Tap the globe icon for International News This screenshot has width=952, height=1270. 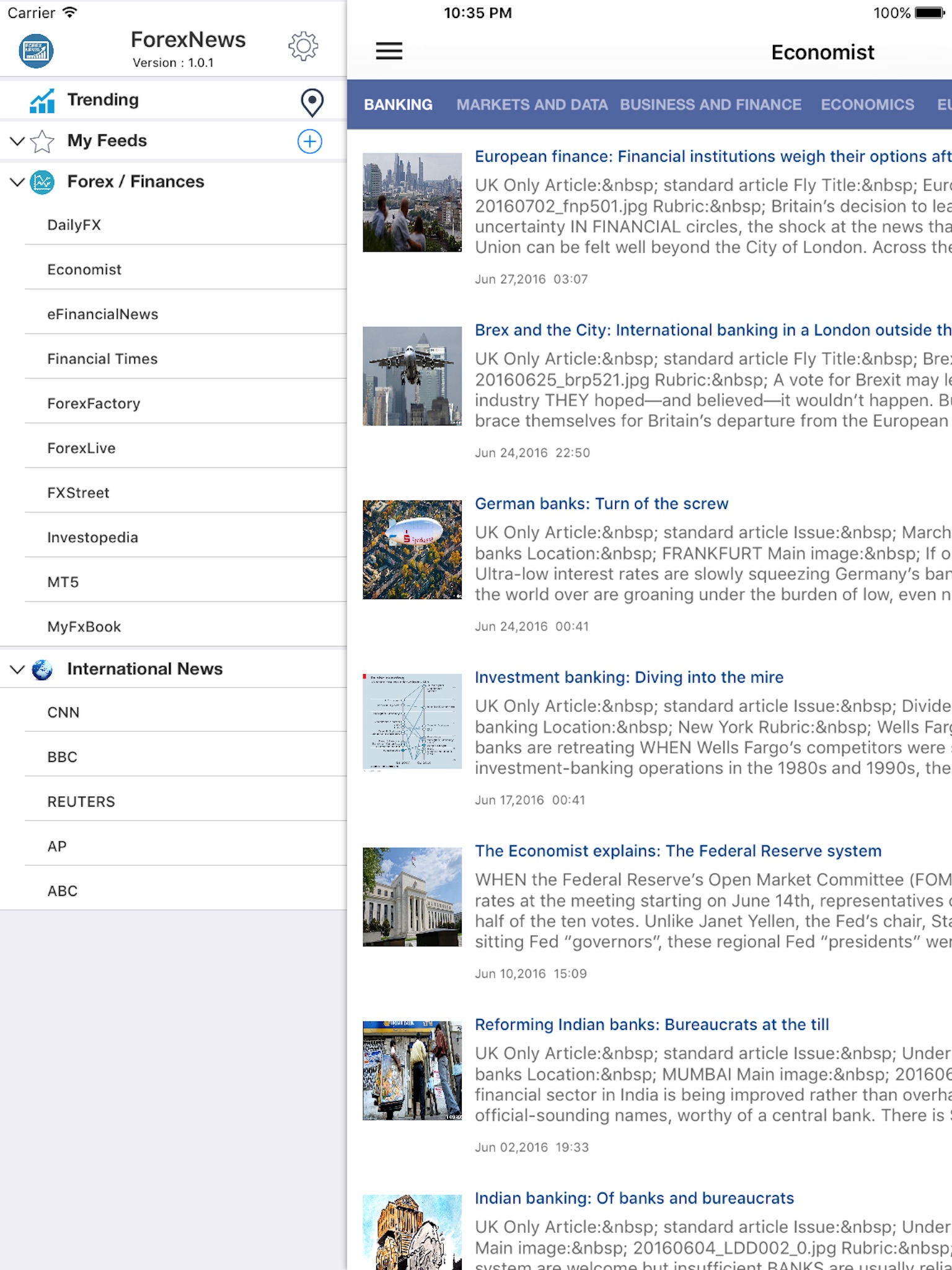tap(42, 670)
